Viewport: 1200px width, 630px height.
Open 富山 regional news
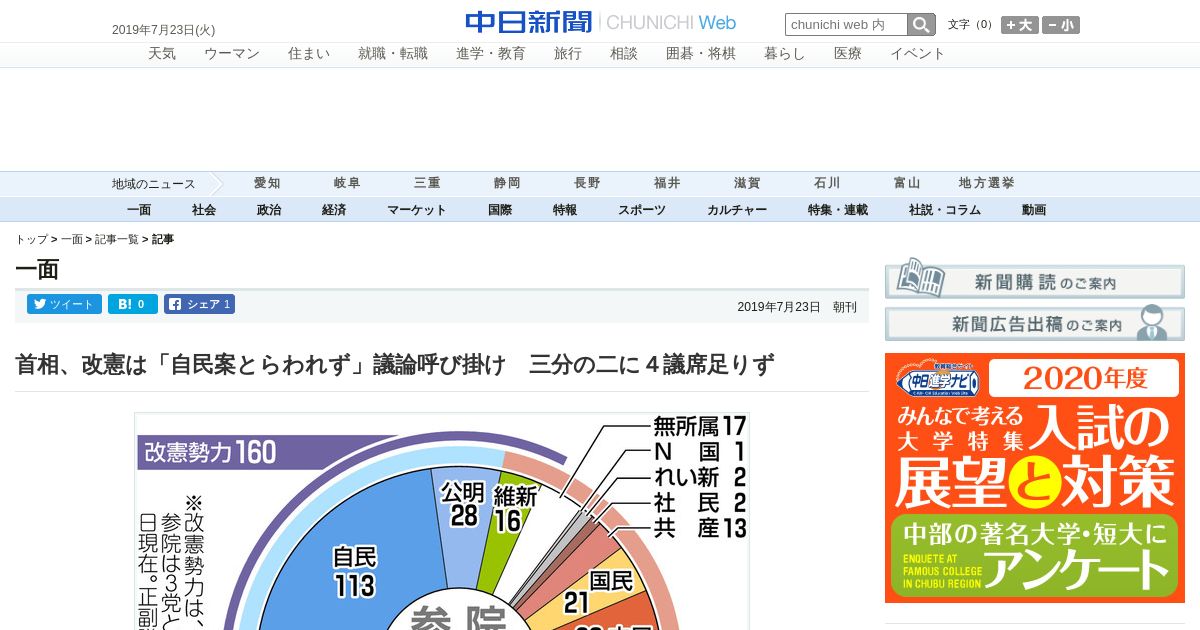[x=907, y=183]
